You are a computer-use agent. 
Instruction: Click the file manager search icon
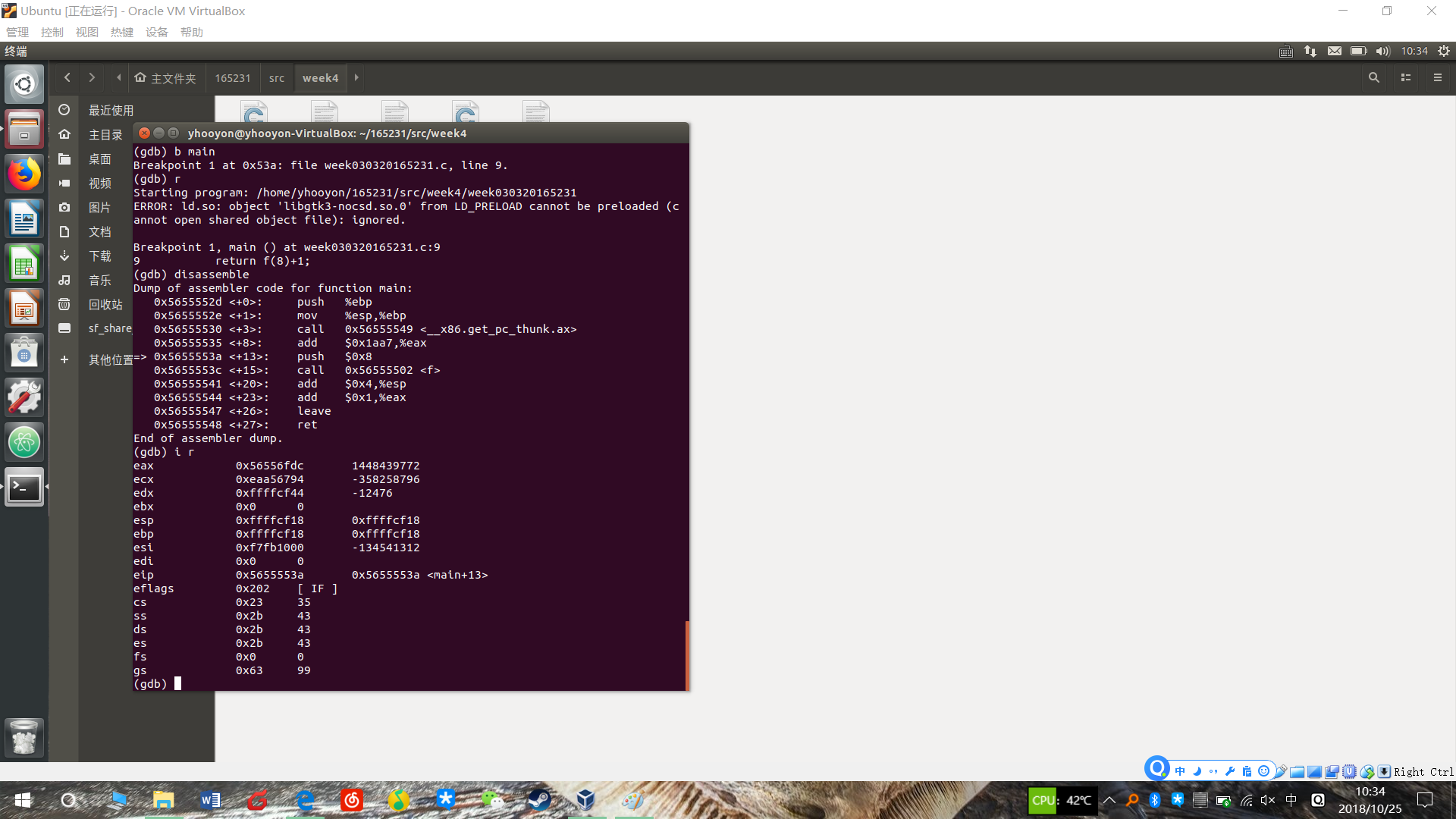click(x=1373, y=77)
